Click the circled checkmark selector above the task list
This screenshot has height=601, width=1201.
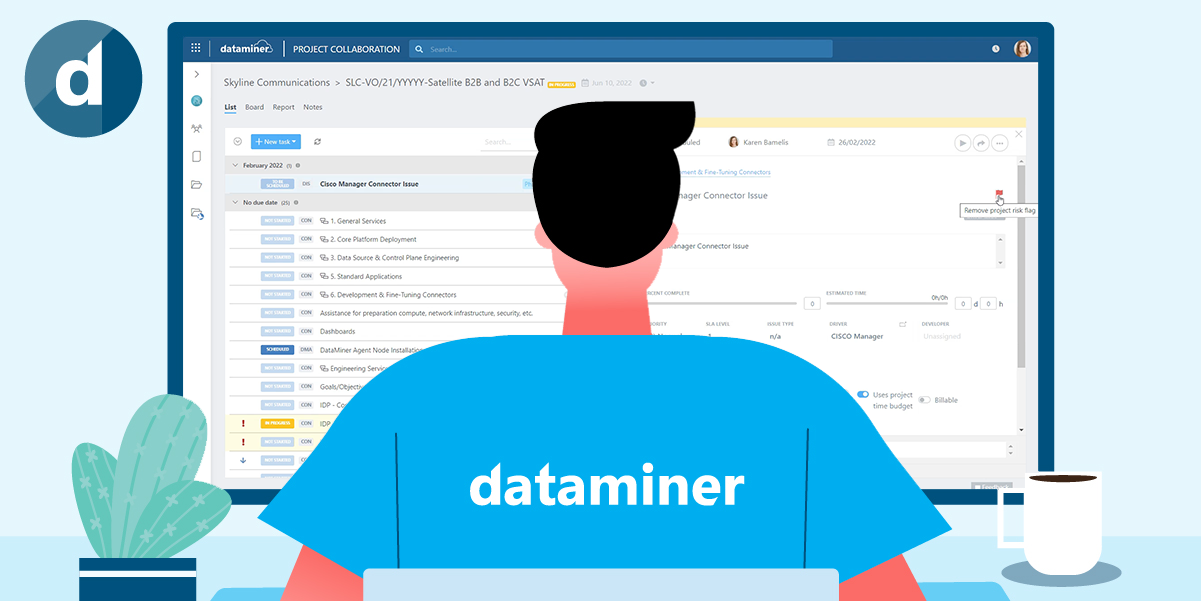(x=236, y=141)
